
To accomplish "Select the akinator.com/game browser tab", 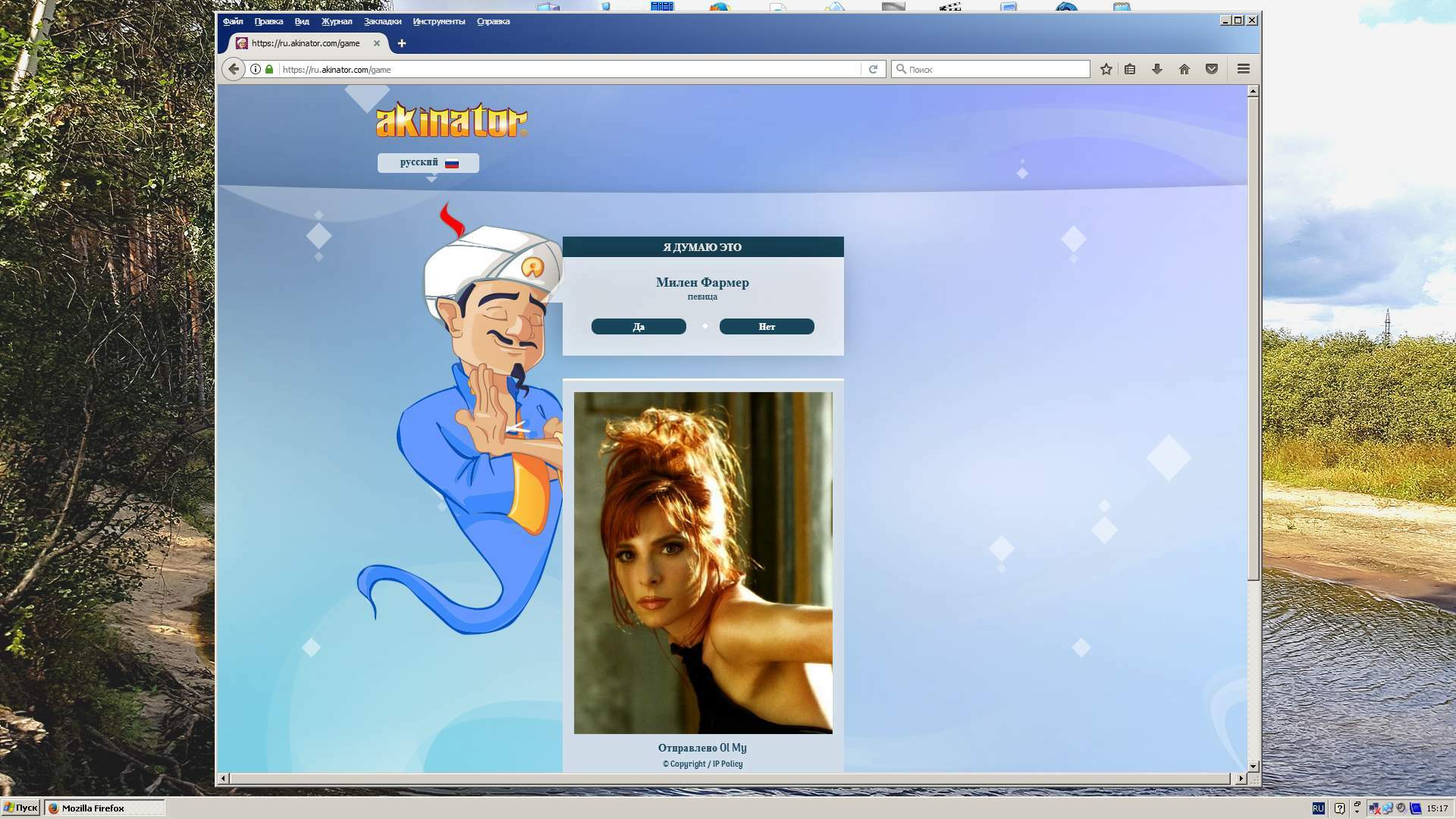I will coord(306,43).
